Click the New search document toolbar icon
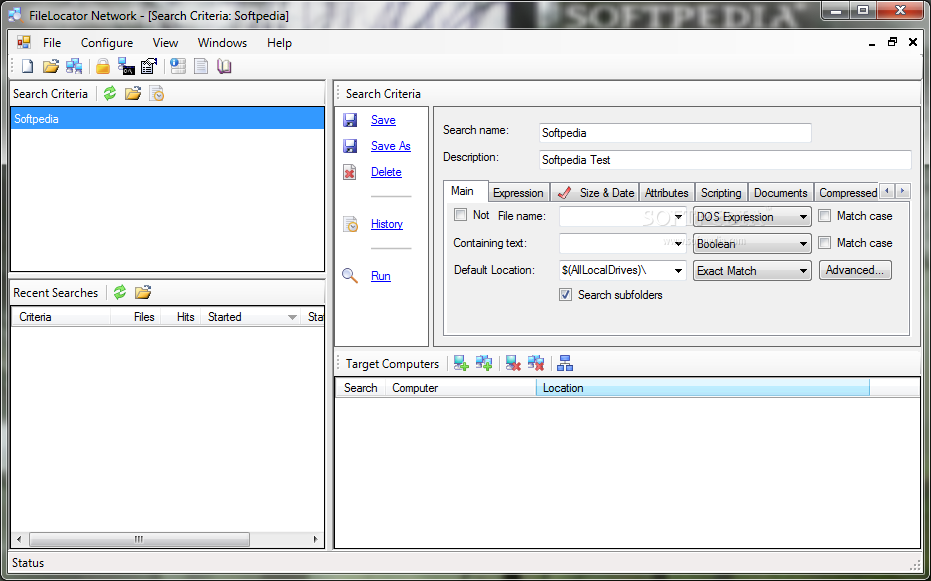Screen dimensions: 931x581 [28, 66]
